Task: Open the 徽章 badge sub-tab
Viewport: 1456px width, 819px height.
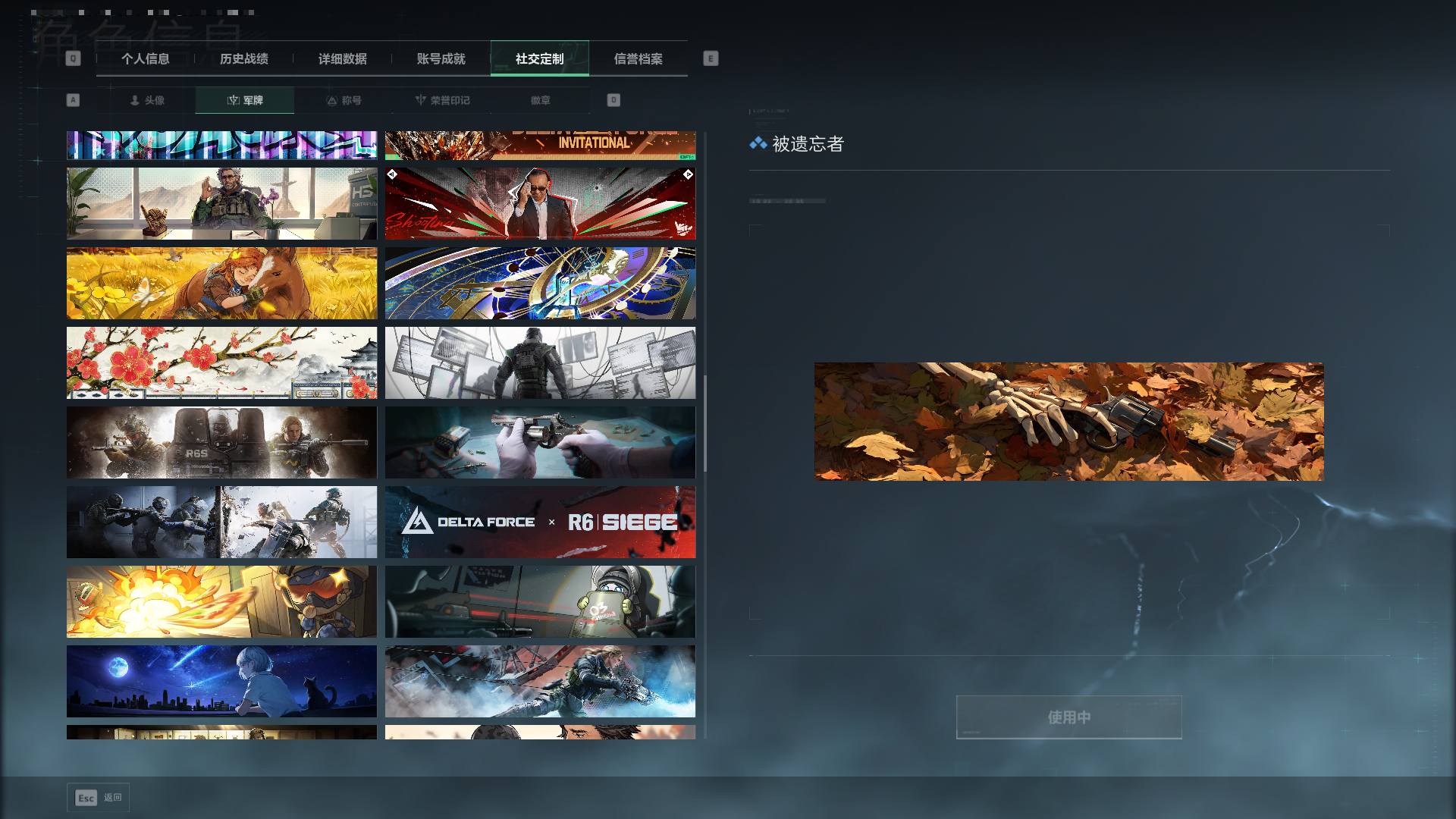Action: click(541, 100)
